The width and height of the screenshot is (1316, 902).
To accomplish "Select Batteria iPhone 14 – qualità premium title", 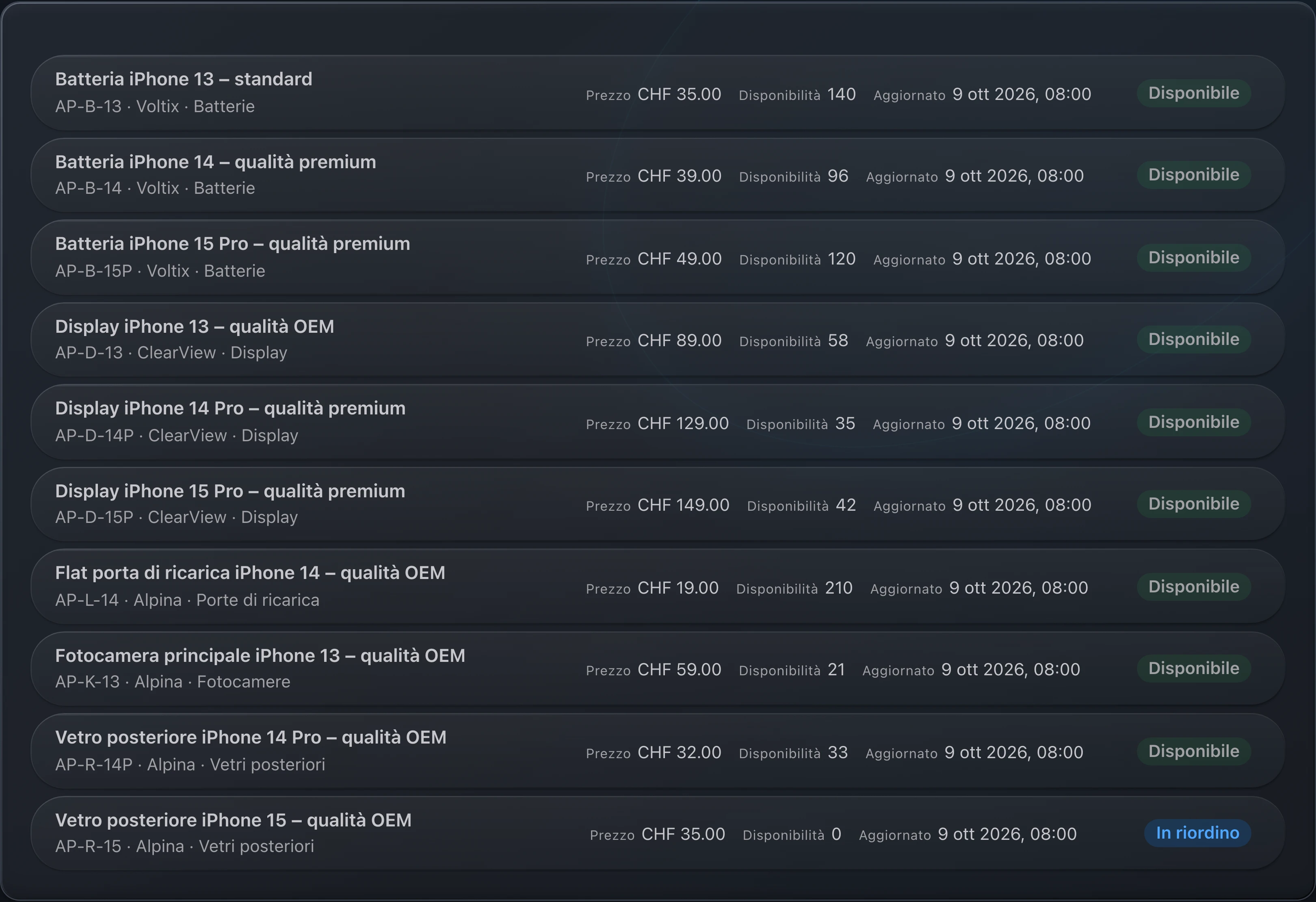I will (215, 162).
